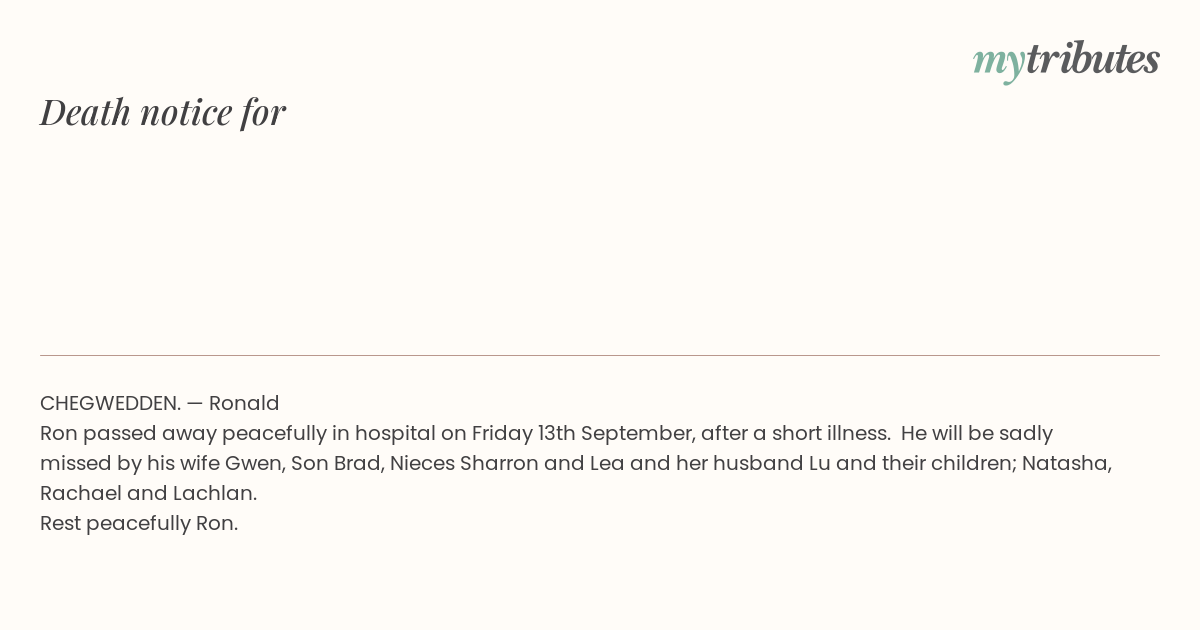The width and height of the screenshot is (1200, 630).
Task: Click the text 'Rachael and Lachlan.'
Action: pyautogui.click(x=149, y=493)
